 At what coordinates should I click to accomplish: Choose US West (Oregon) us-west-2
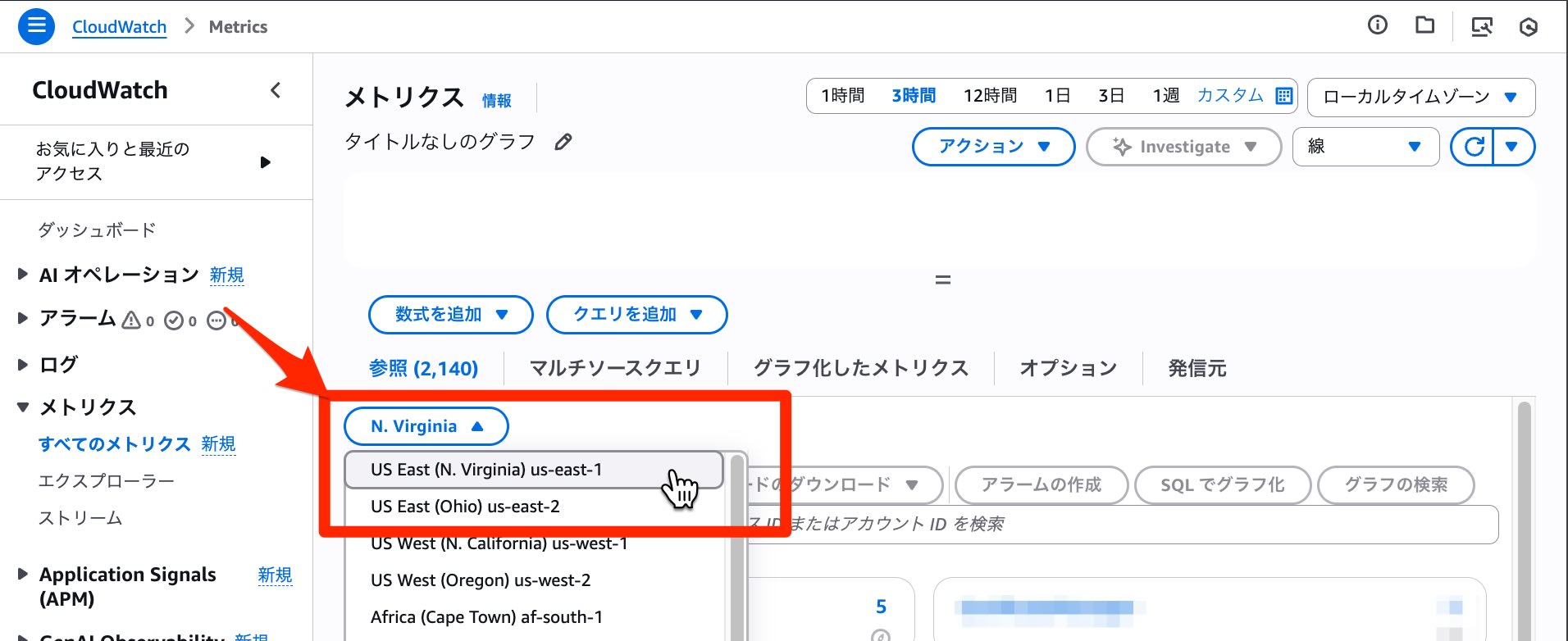click(534, 580)
